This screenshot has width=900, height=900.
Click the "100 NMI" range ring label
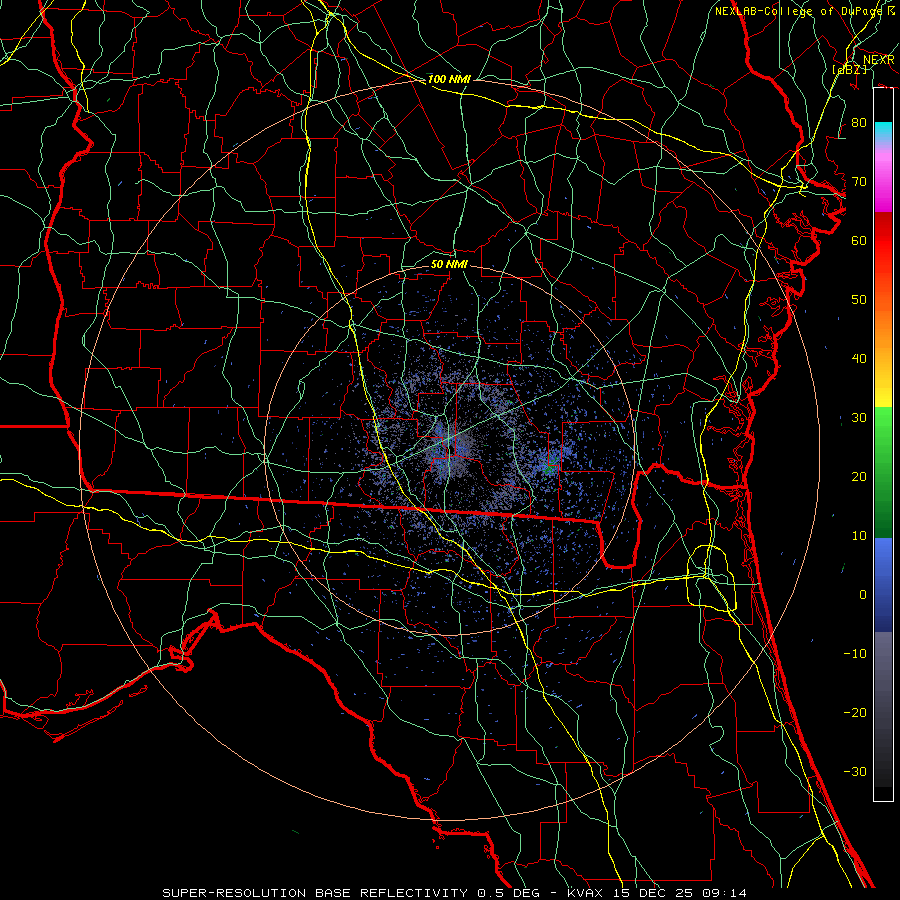pos(449,79)
